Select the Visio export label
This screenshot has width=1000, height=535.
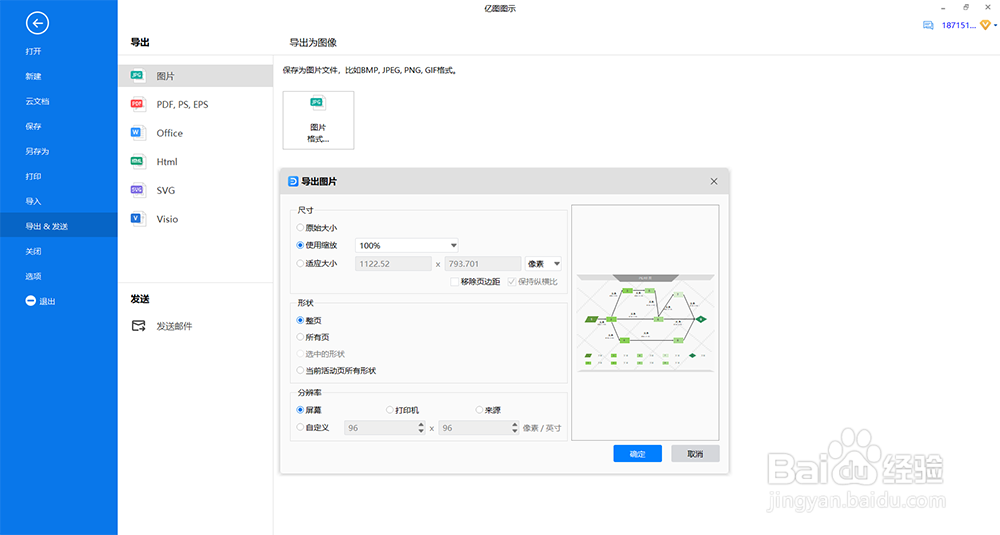click(167, 219)
